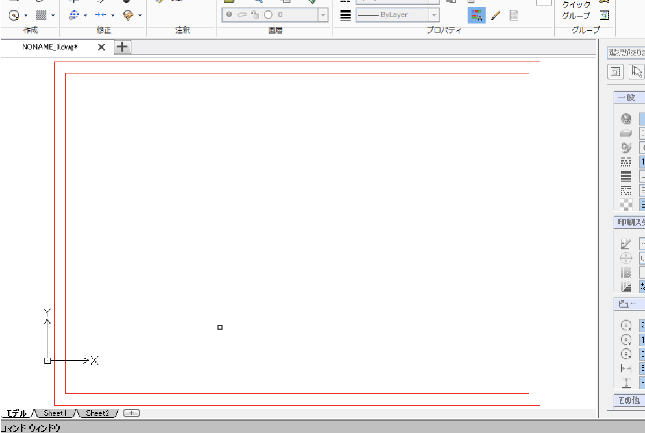The image size is (645, 433).
Task: Collapse the 一般 section header
Action: point(629,98)
